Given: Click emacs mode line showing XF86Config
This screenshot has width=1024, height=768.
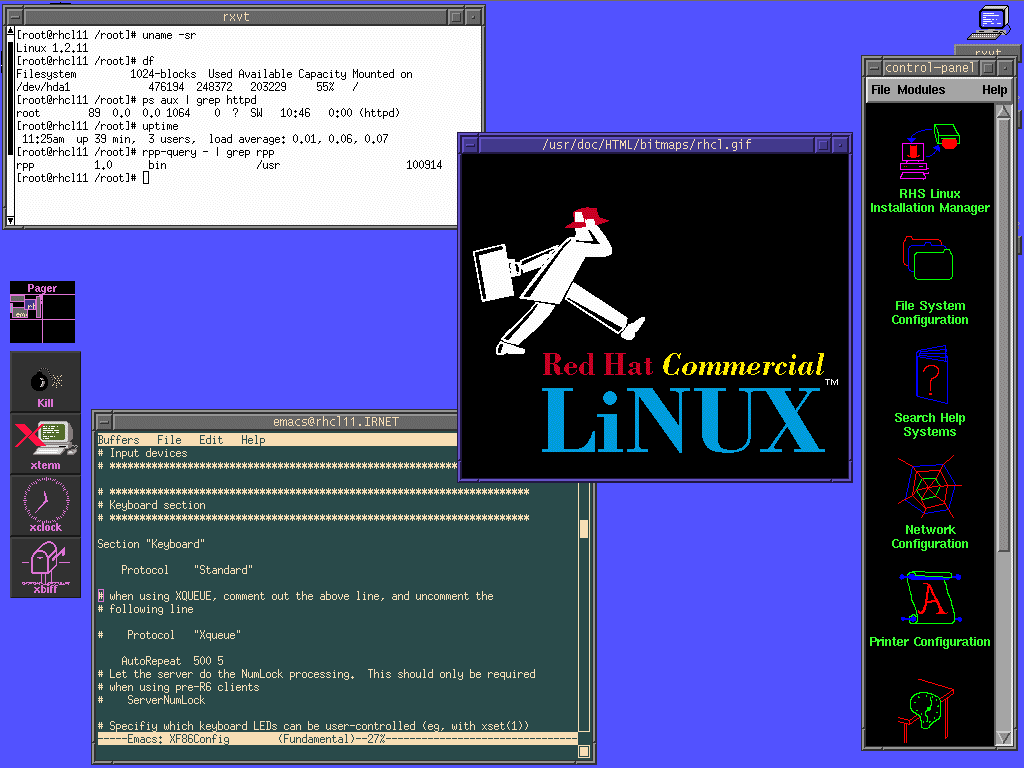Looking at the screenshot, I should (337, 739).
